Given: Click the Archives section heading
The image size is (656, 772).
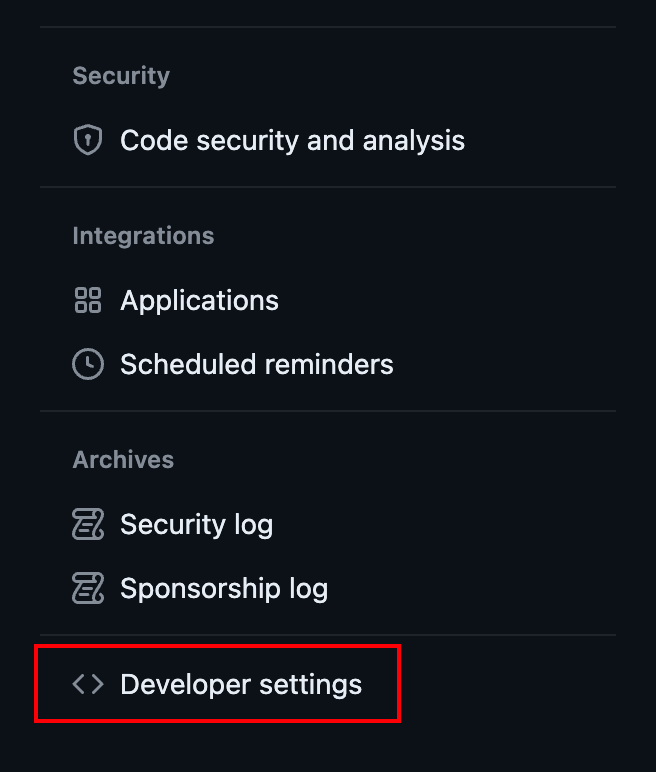Looking at the screenshot, I should pos(123,460).
